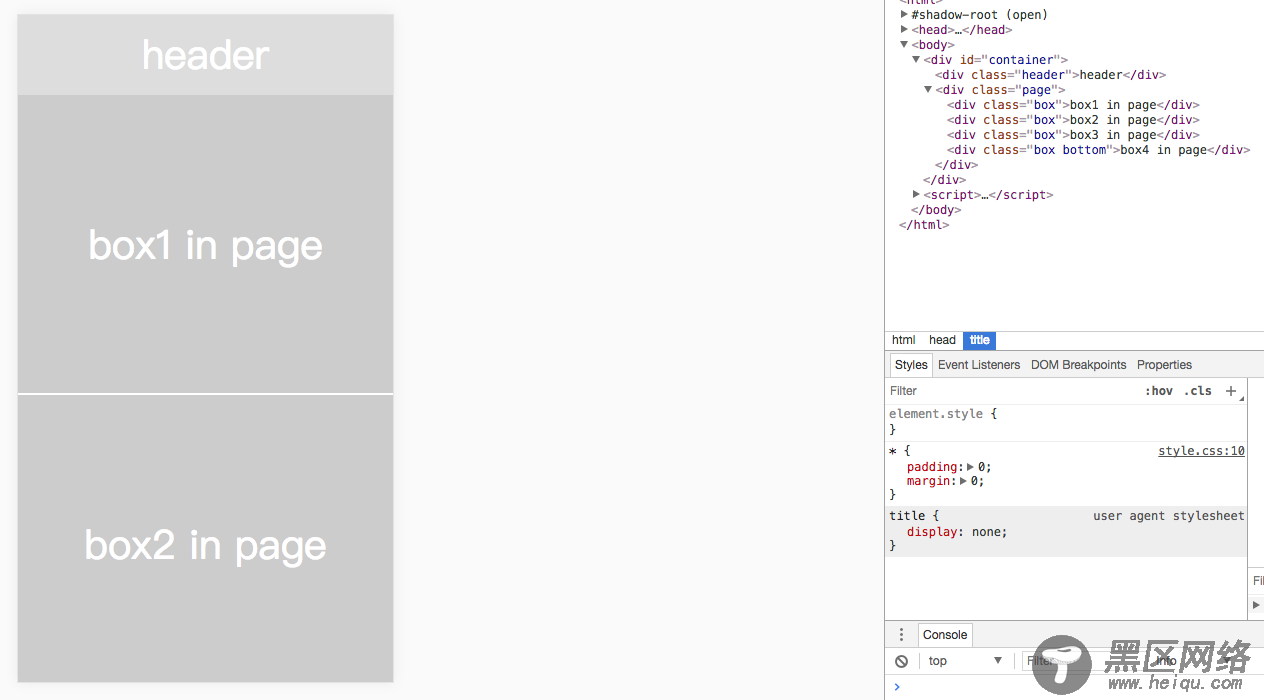This screenshot has width=1264, height=700.
Task: Click the display: none declaration
Action: click(957, 532)
